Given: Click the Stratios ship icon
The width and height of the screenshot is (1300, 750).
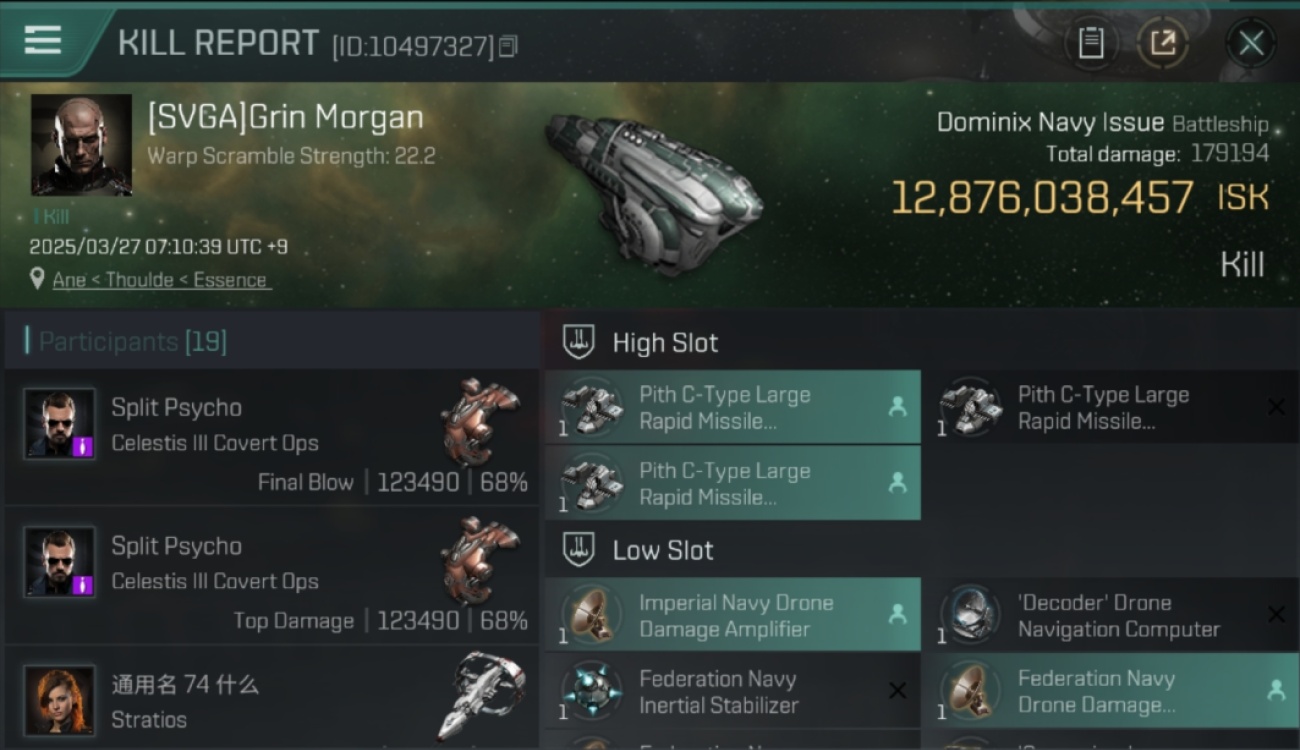Looking at the screenshot, I should coord(481,697).
